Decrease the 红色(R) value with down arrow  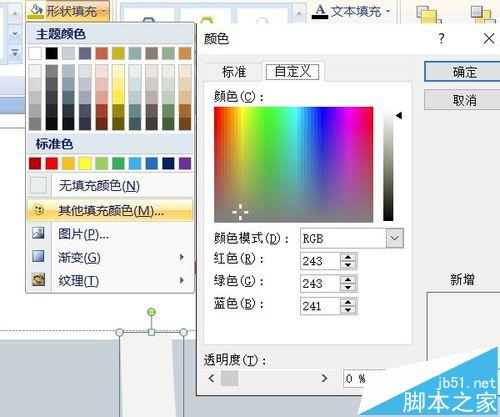[x=348, y=265]
